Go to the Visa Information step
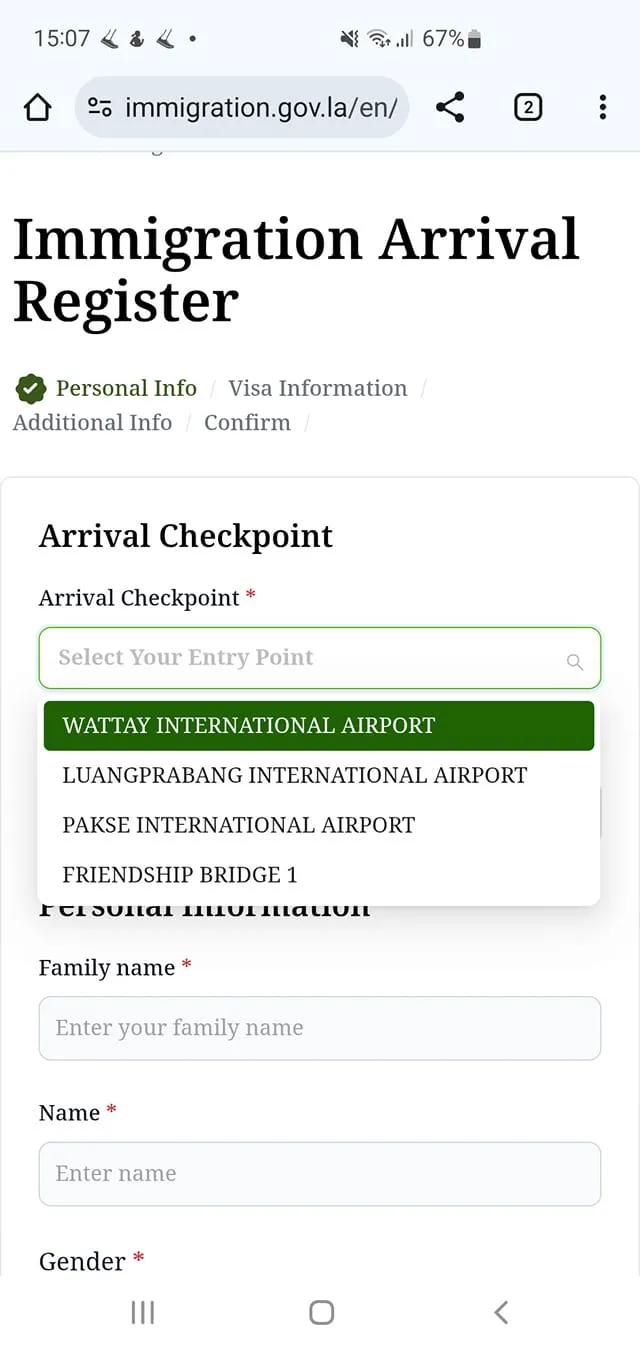 pyautogui.click(x=318, y=388)
